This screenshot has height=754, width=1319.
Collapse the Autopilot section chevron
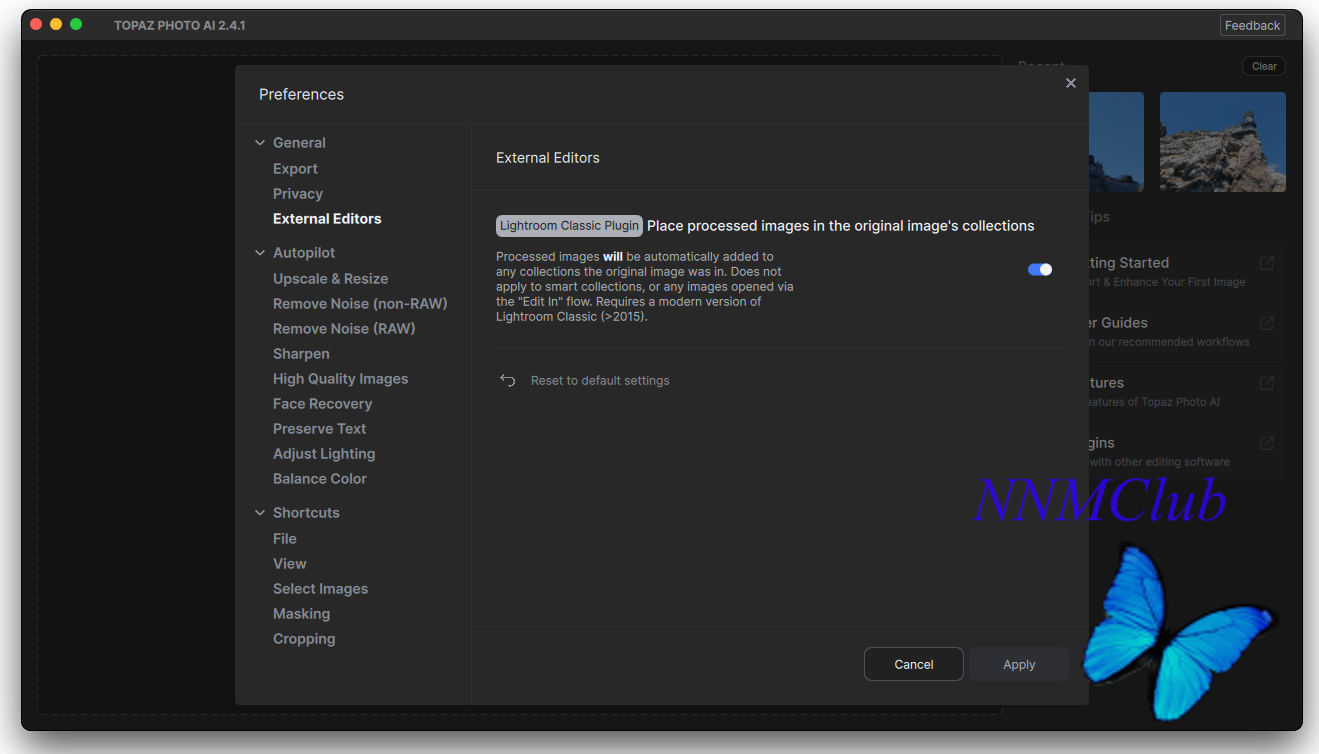260,253
